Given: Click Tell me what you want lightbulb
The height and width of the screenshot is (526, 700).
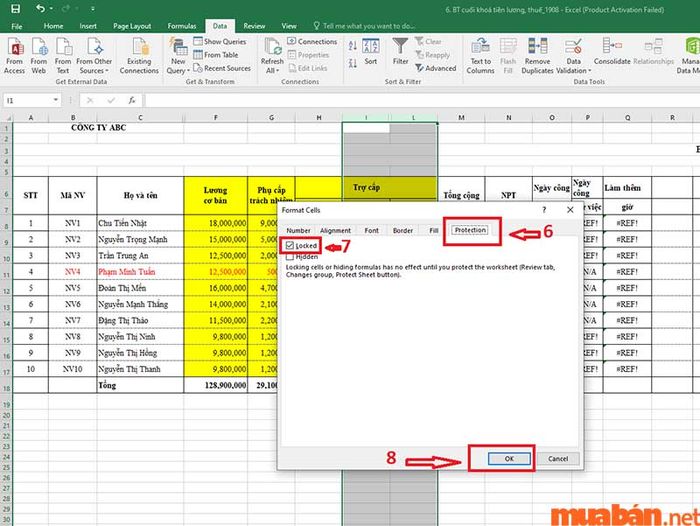Looking at the screenshot, I should click(317, 26).
